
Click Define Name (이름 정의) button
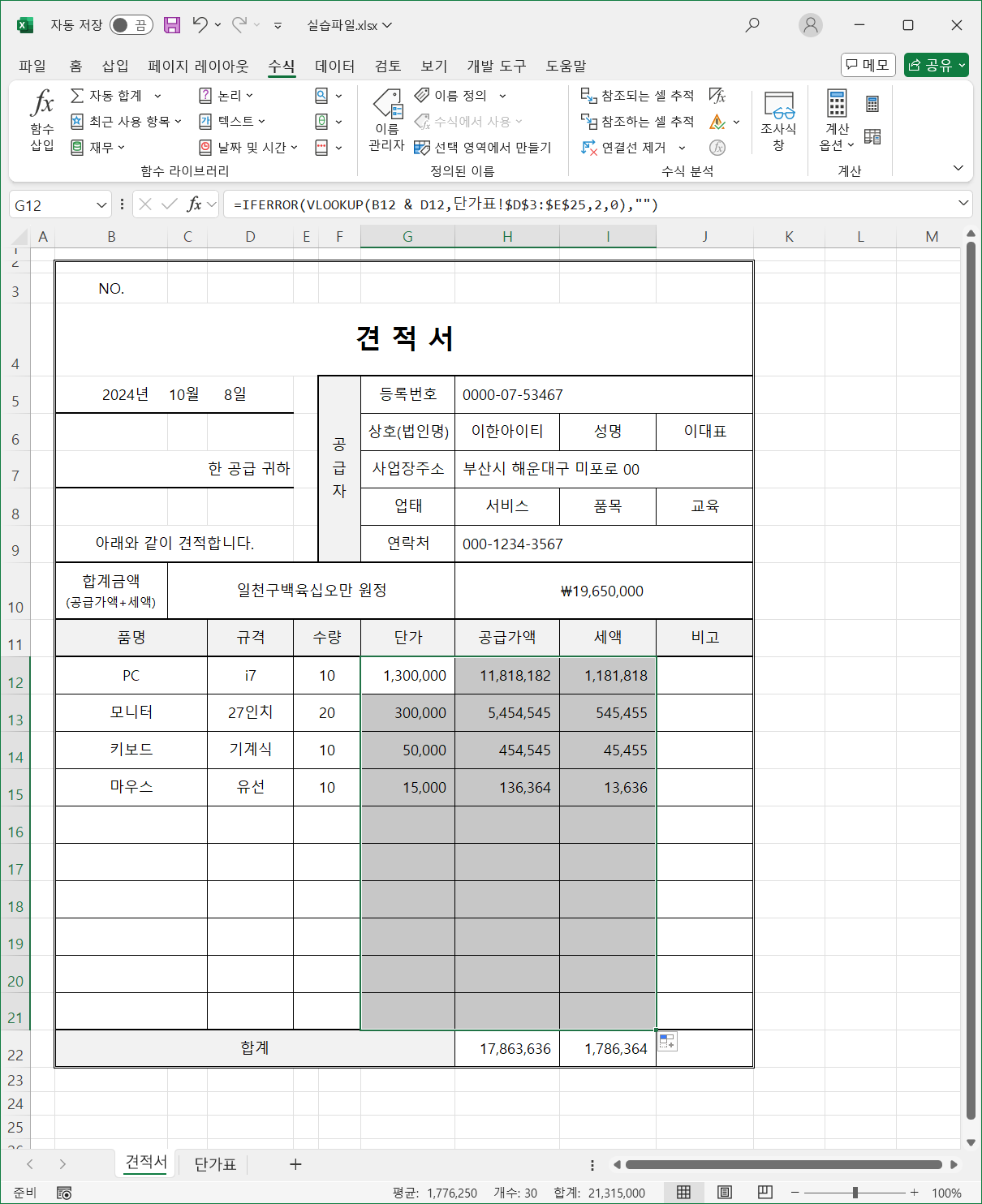(x=451, y=96)
